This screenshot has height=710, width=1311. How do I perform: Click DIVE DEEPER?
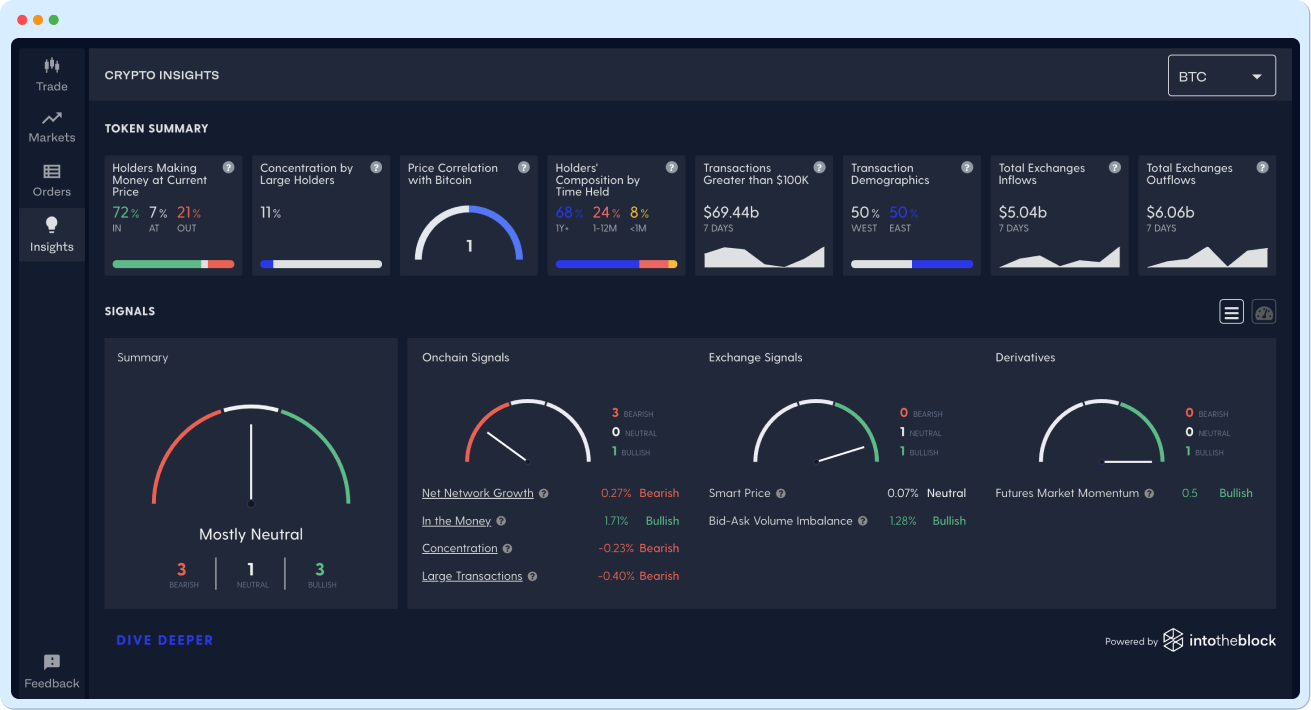(165, 639)
